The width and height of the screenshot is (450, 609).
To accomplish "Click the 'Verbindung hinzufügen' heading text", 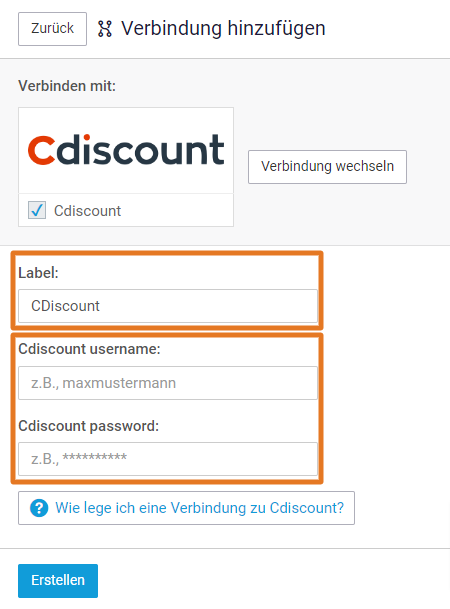I will click(223, 29).
